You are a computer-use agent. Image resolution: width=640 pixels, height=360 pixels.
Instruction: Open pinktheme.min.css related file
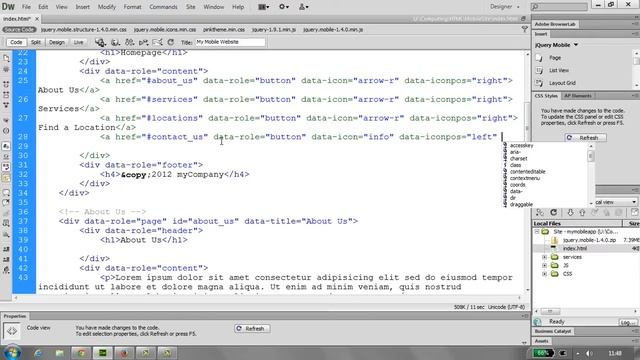pos(224,29)
